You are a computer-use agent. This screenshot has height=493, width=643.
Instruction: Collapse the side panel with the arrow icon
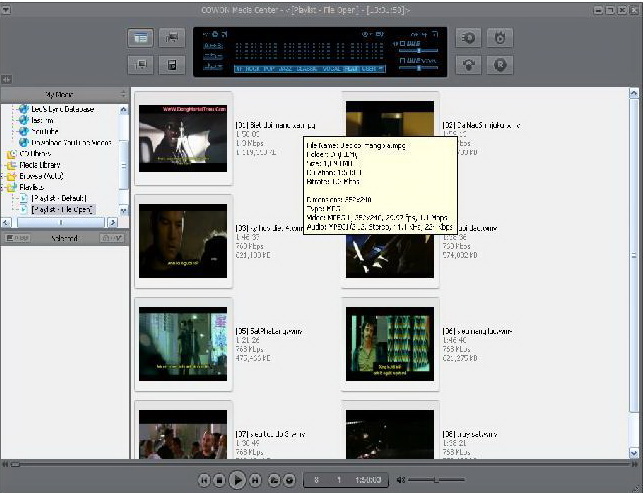pyautogui.click(x=6, y=79)
